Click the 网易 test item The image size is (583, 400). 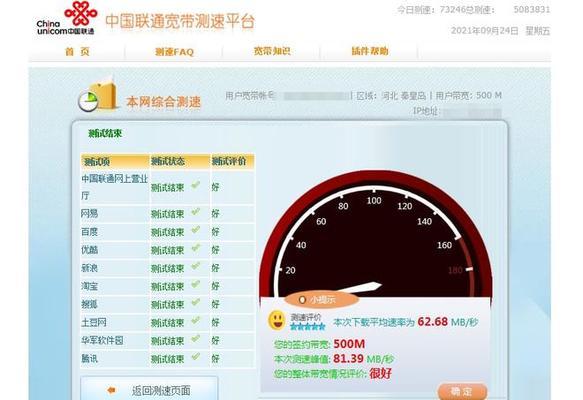pos(89,213)
